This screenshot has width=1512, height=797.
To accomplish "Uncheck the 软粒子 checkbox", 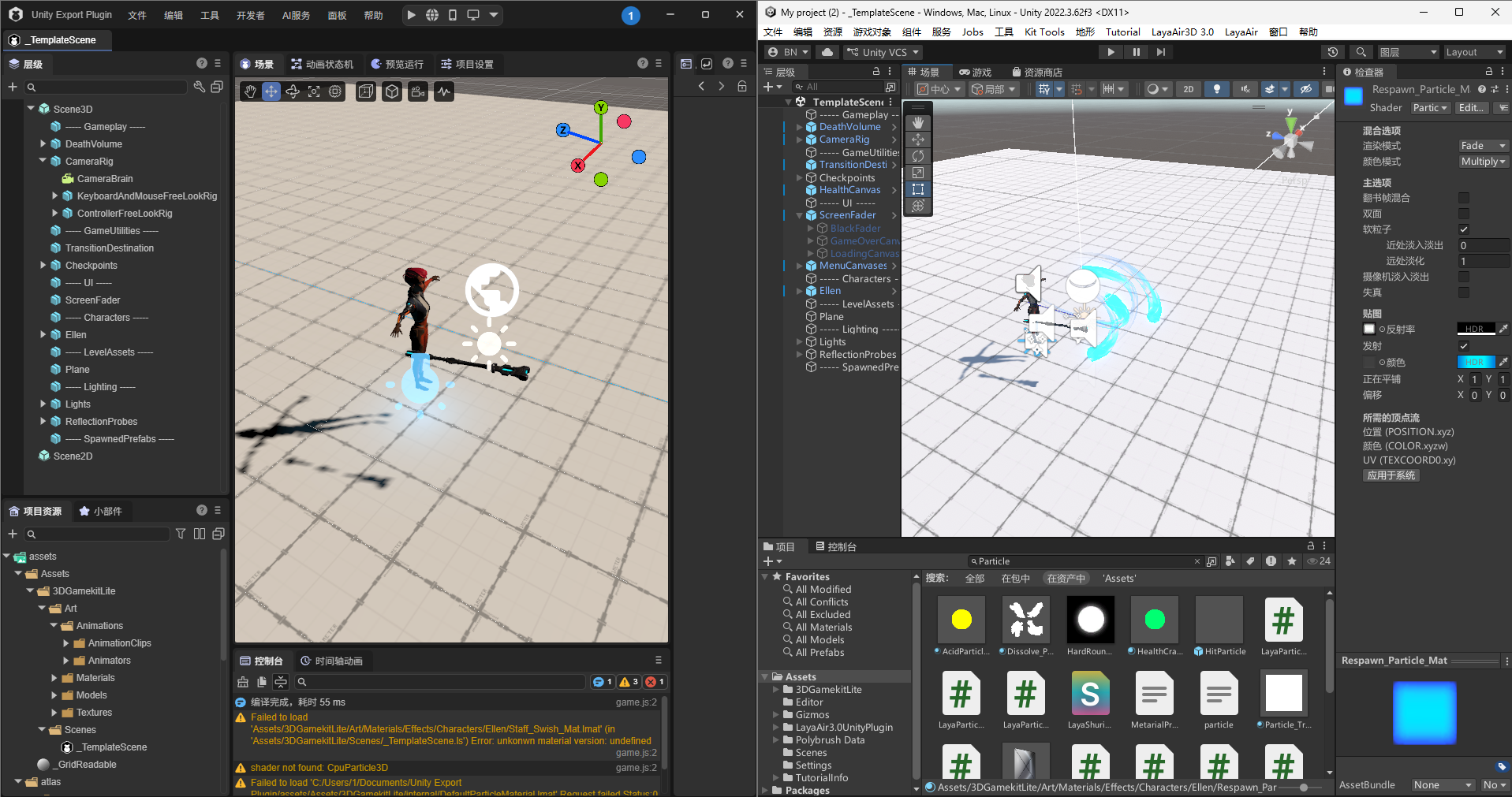I will click(1464, 229).
